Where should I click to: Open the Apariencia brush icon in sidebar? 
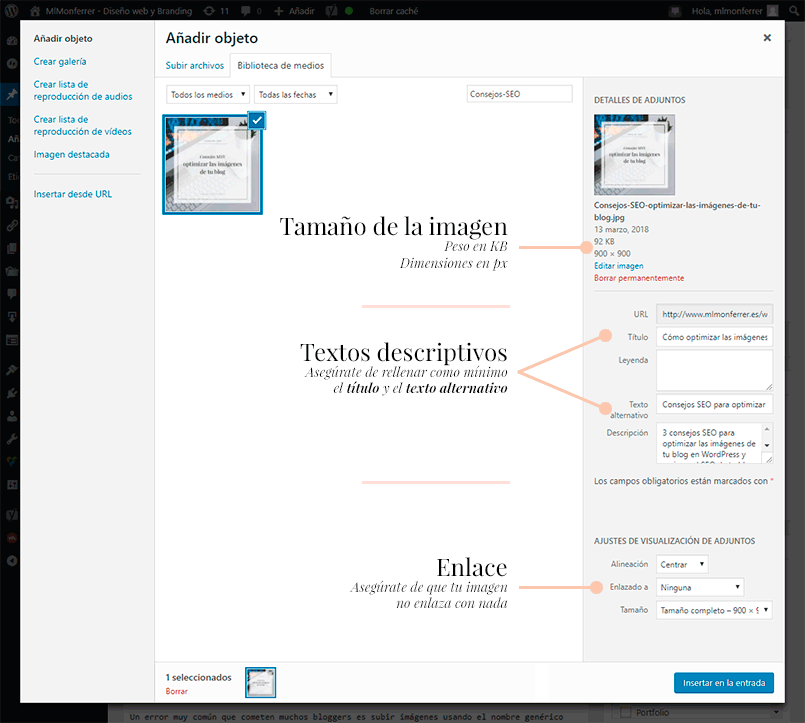10,369
